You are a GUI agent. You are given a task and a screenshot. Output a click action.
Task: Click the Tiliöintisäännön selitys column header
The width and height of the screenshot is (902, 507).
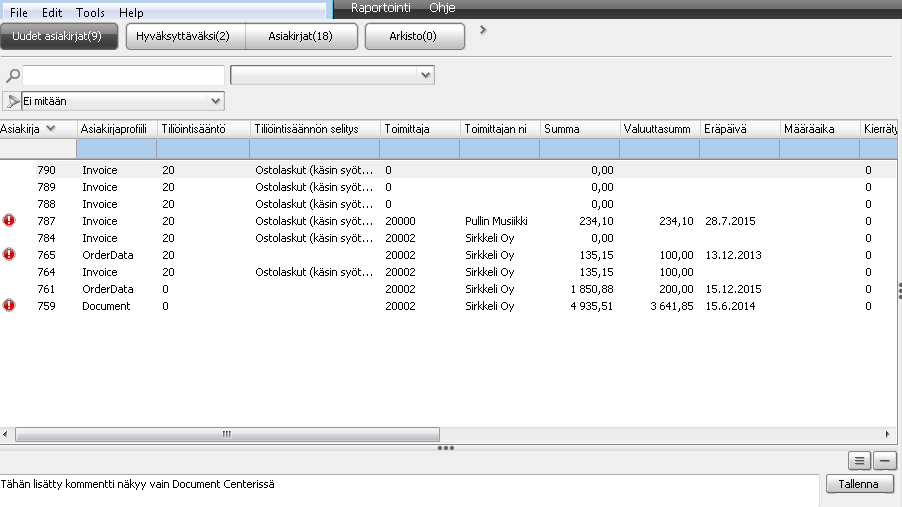coord(315,129)
